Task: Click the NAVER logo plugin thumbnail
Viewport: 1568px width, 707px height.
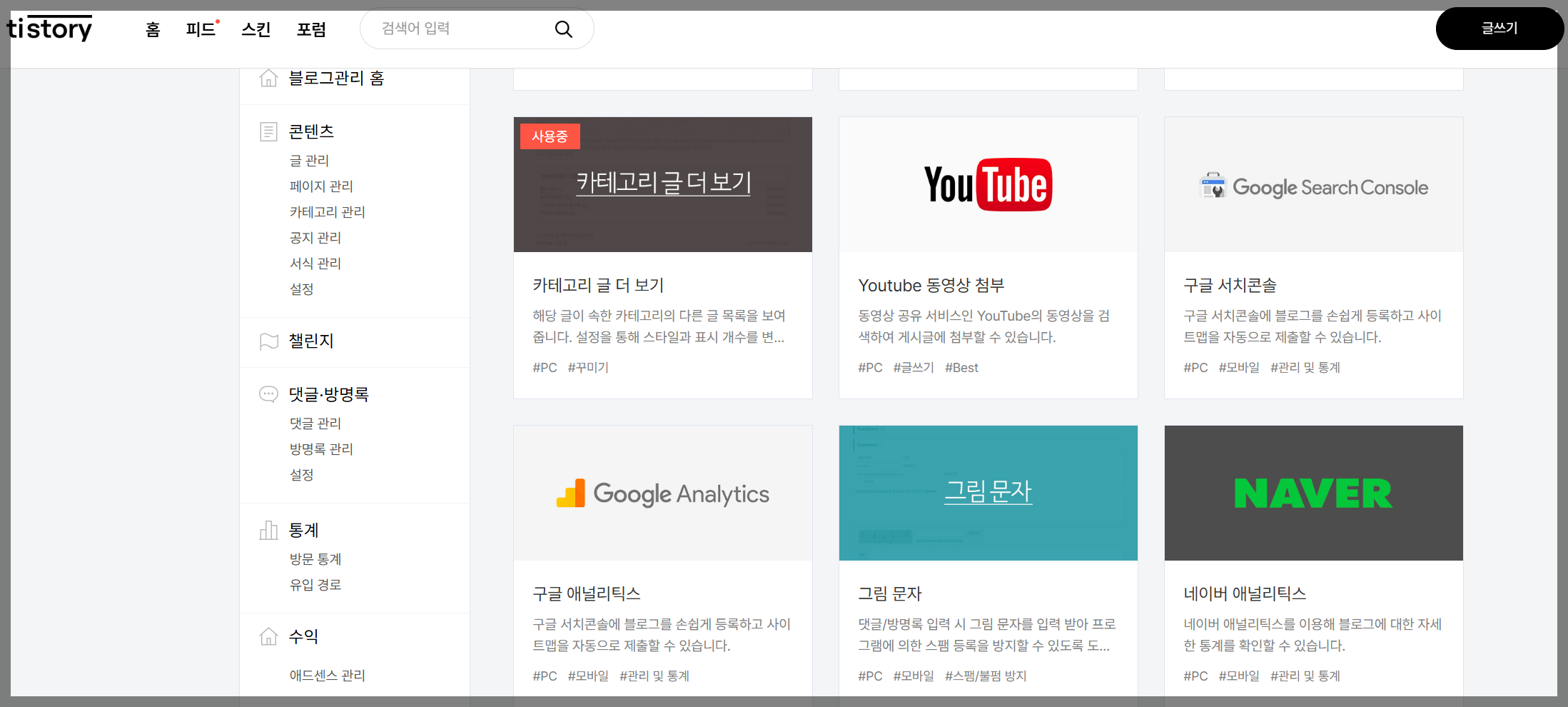Action: (x=1314, y=493)
